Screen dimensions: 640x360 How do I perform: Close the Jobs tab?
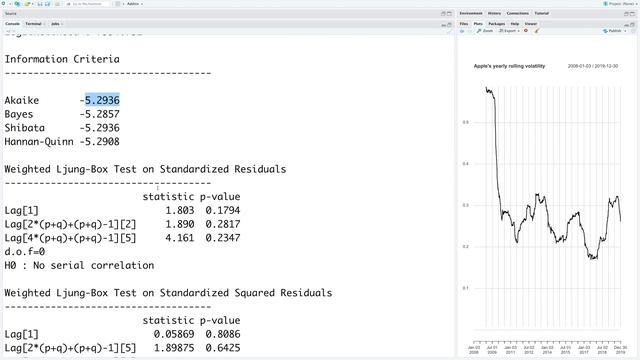click(62, 24)
